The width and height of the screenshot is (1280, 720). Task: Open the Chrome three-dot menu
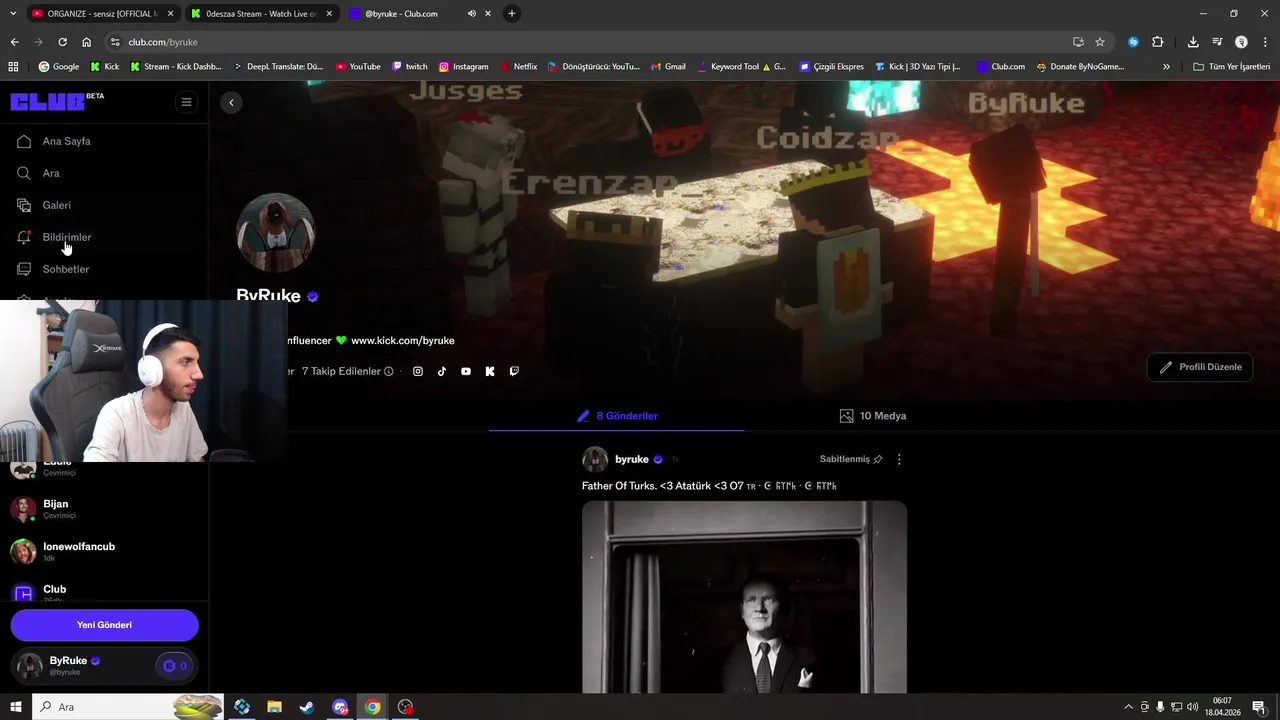pyautogui.click(x=1266, y=42)
